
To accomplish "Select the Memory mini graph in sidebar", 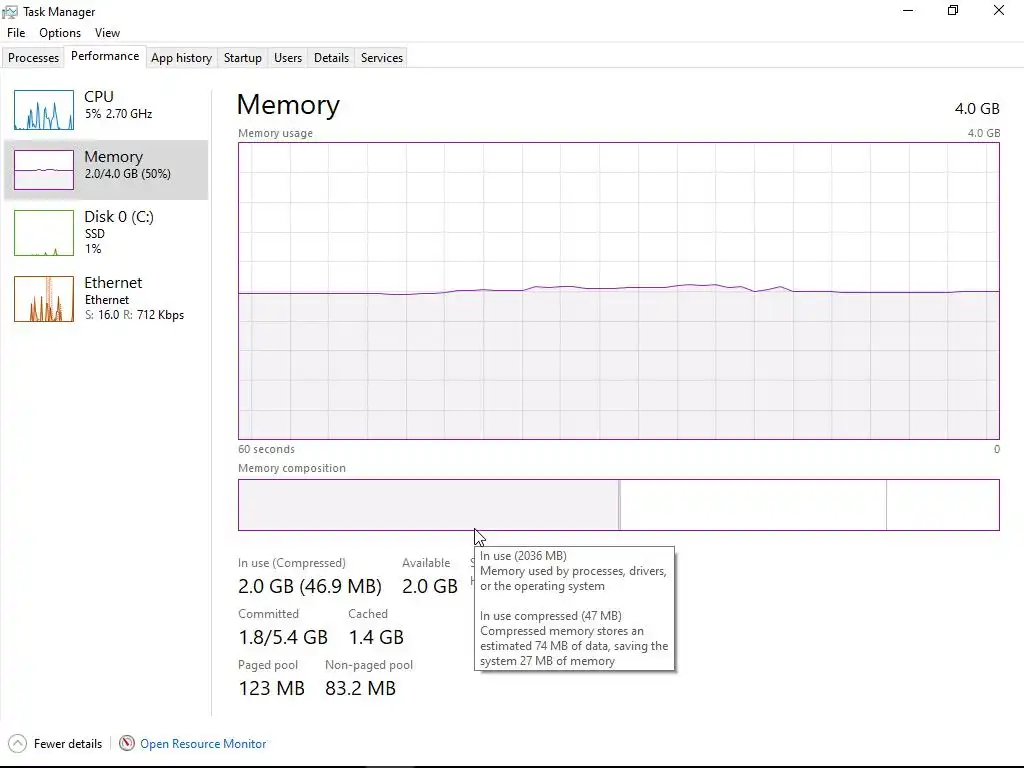I will click(44, 170).
